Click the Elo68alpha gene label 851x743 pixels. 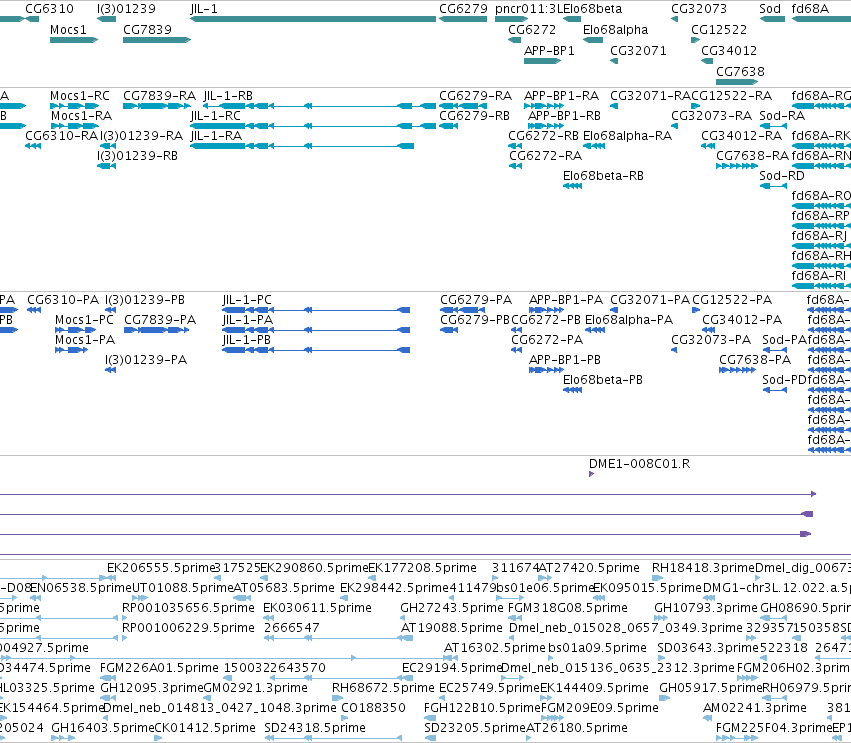click(615, 29)
